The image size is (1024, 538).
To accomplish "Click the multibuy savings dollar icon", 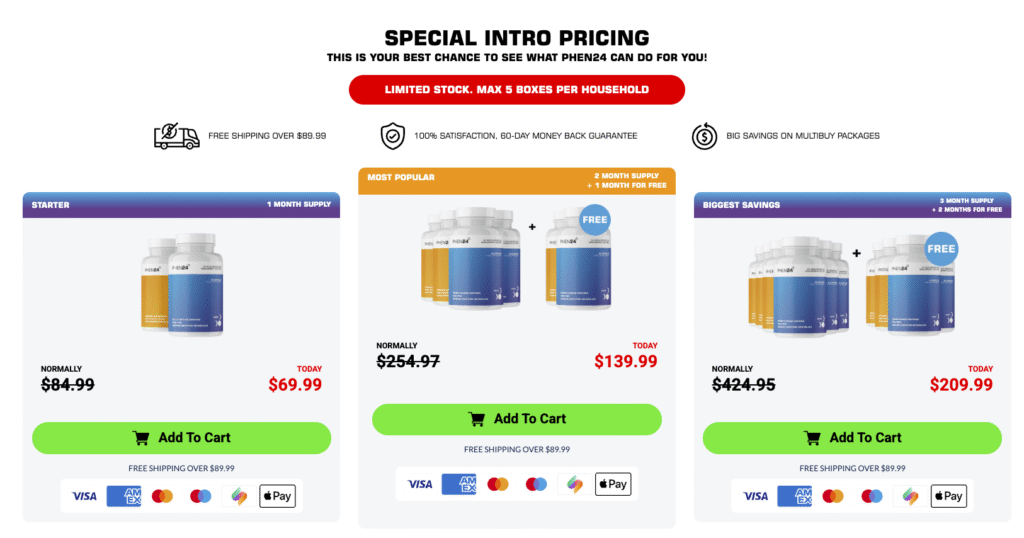I will coord(704,136).
